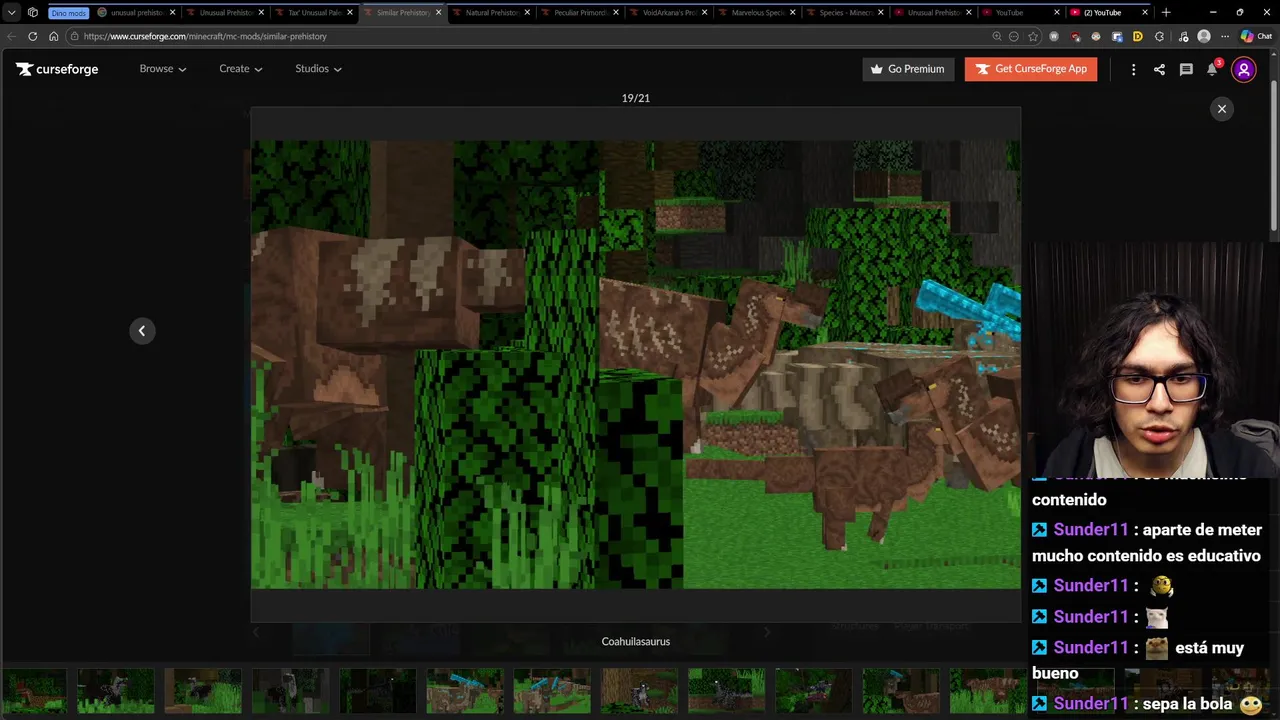Switch to VoidArkana's tab
Viewport: 1280px width, 720px height.
click(668, 13)
